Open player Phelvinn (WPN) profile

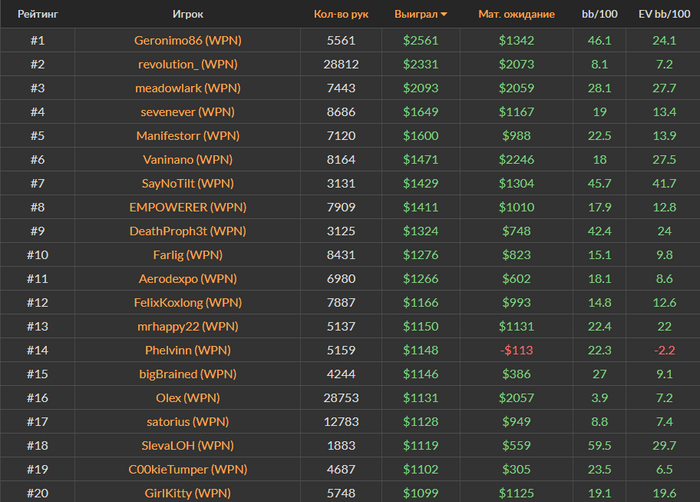pos(188,350)
